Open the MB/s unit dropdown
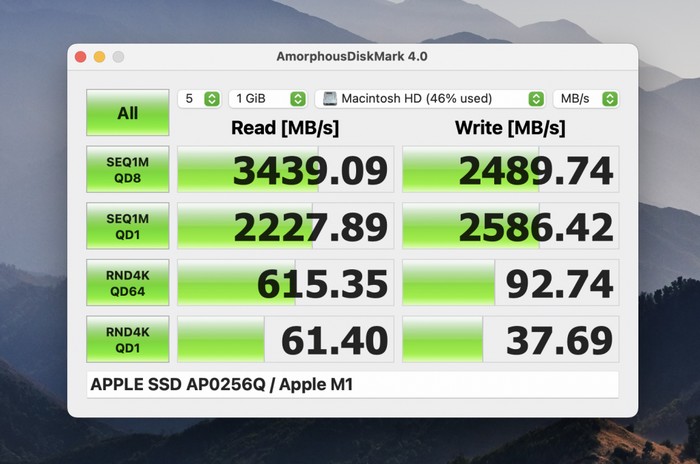Image resolution: width=700 pixels, height=464 pixels. 586,99
